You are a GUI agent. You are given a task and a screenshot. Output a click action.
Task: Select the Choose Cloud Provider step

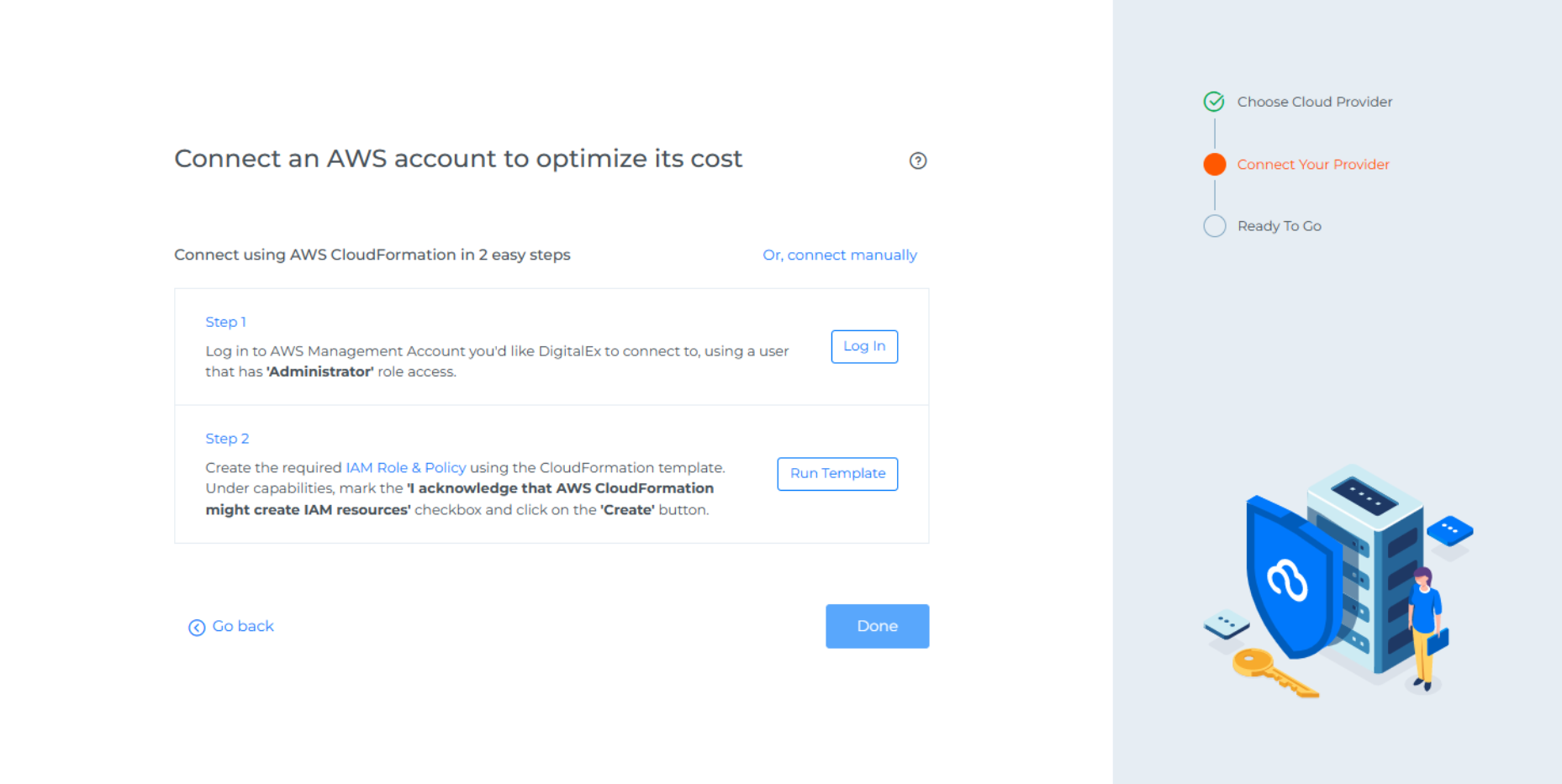pyautogui.click(x=1314, y=102)
